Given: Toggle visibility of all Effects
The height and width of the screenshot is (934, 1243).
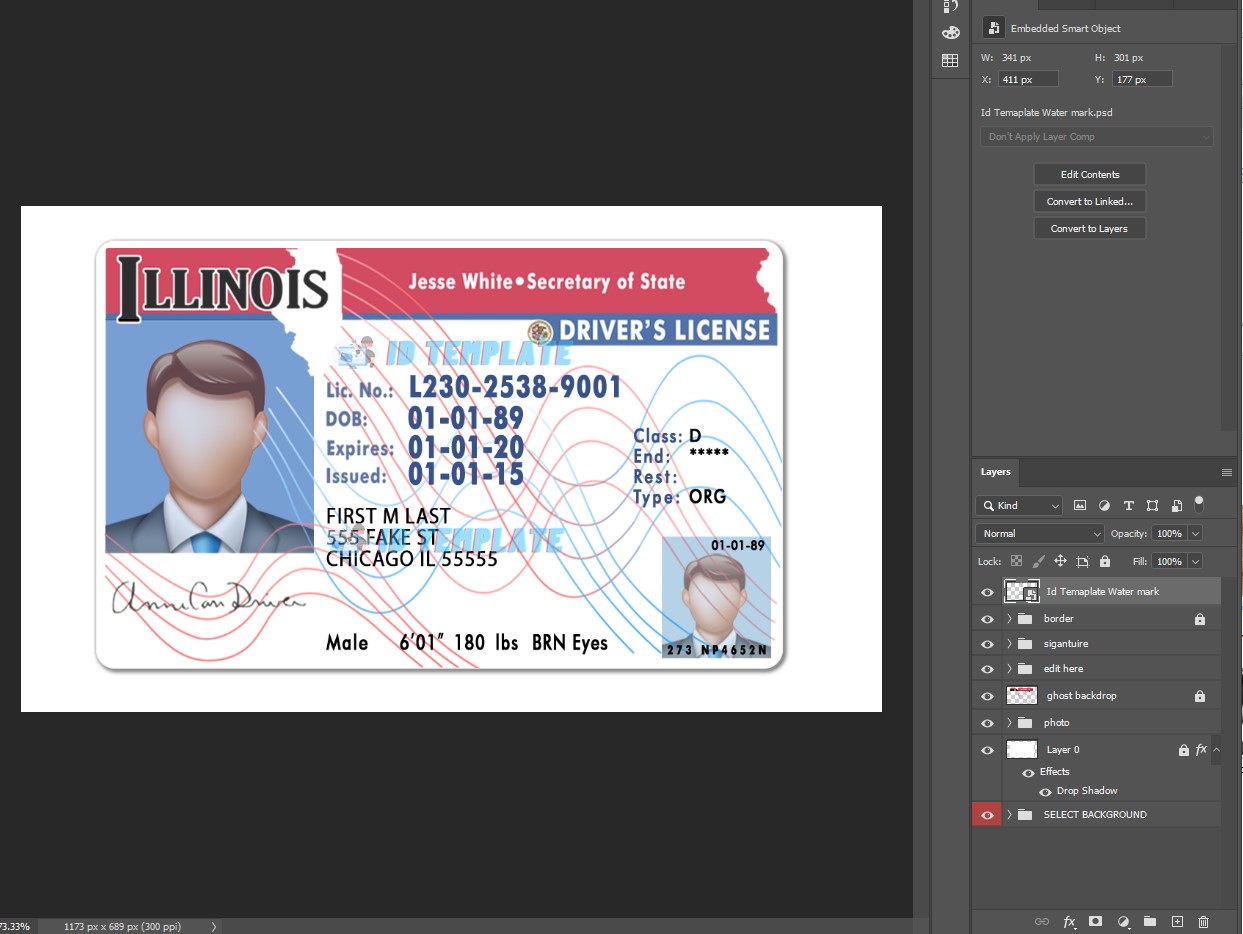Looking at the screenshot, I should coord(1028,772).
